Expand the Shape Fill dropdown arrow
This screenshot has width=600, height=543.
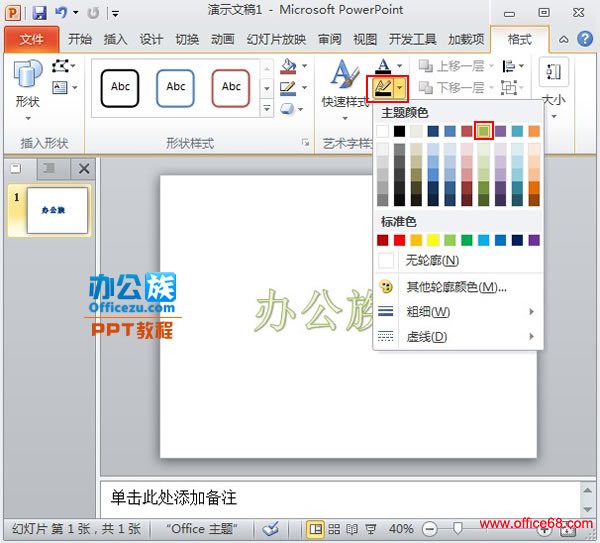pos(305,66)
